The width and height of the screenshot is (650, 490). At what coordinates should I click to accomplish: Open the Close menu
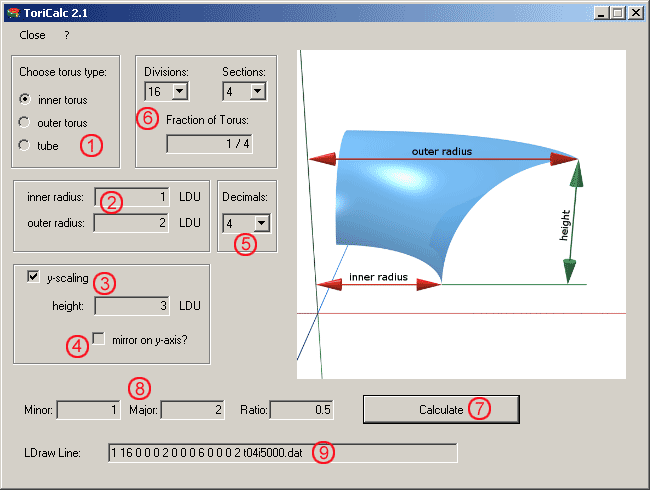point(32,35)
